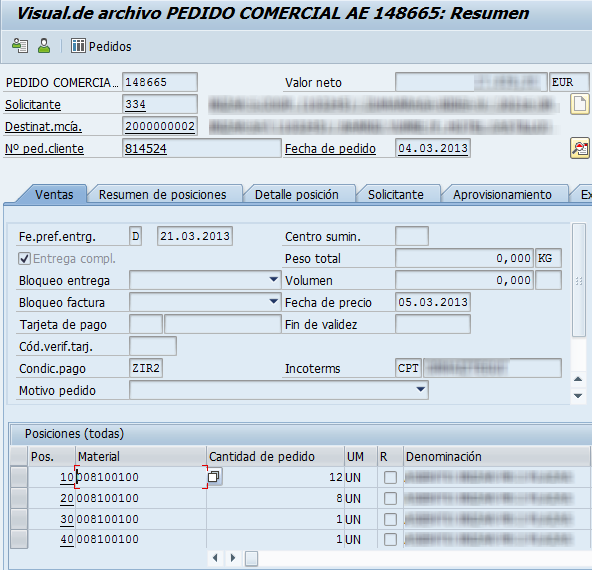
Task: Check the R checkbox for position 30
Action: tap(390, 519)
